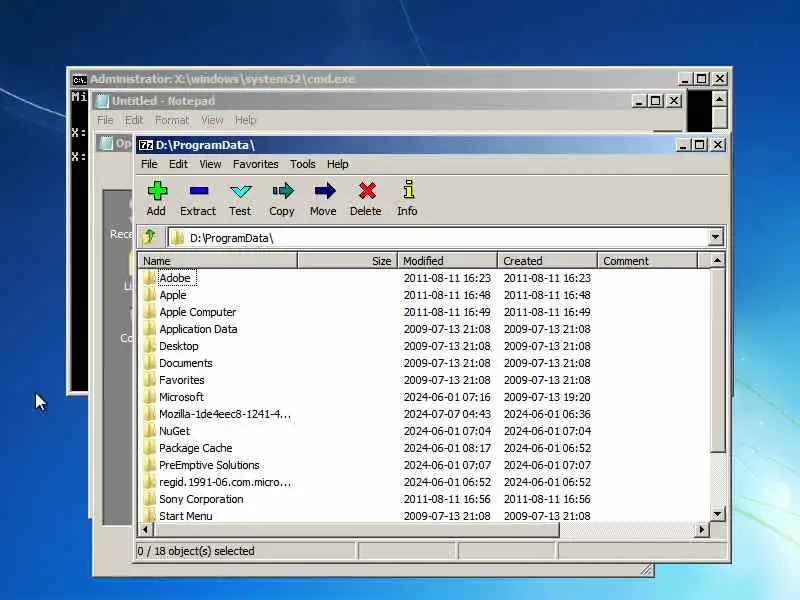Viewport: 800px width, 600px height.
Task: Select the Apple Computer folder icon
Action: coord(149,312)
